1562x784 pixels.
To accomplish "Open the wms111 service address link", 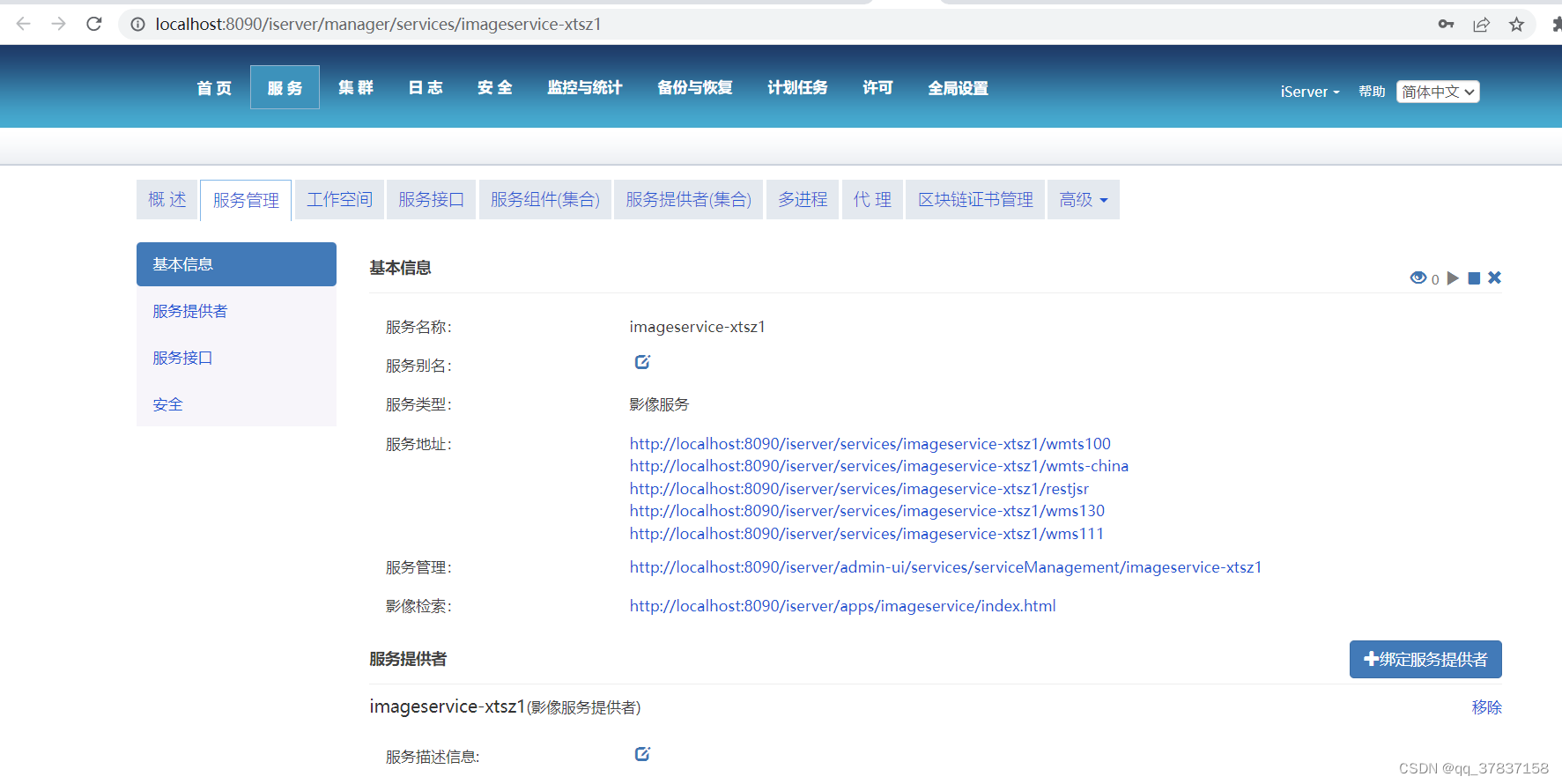I will [x=867, y=534].
